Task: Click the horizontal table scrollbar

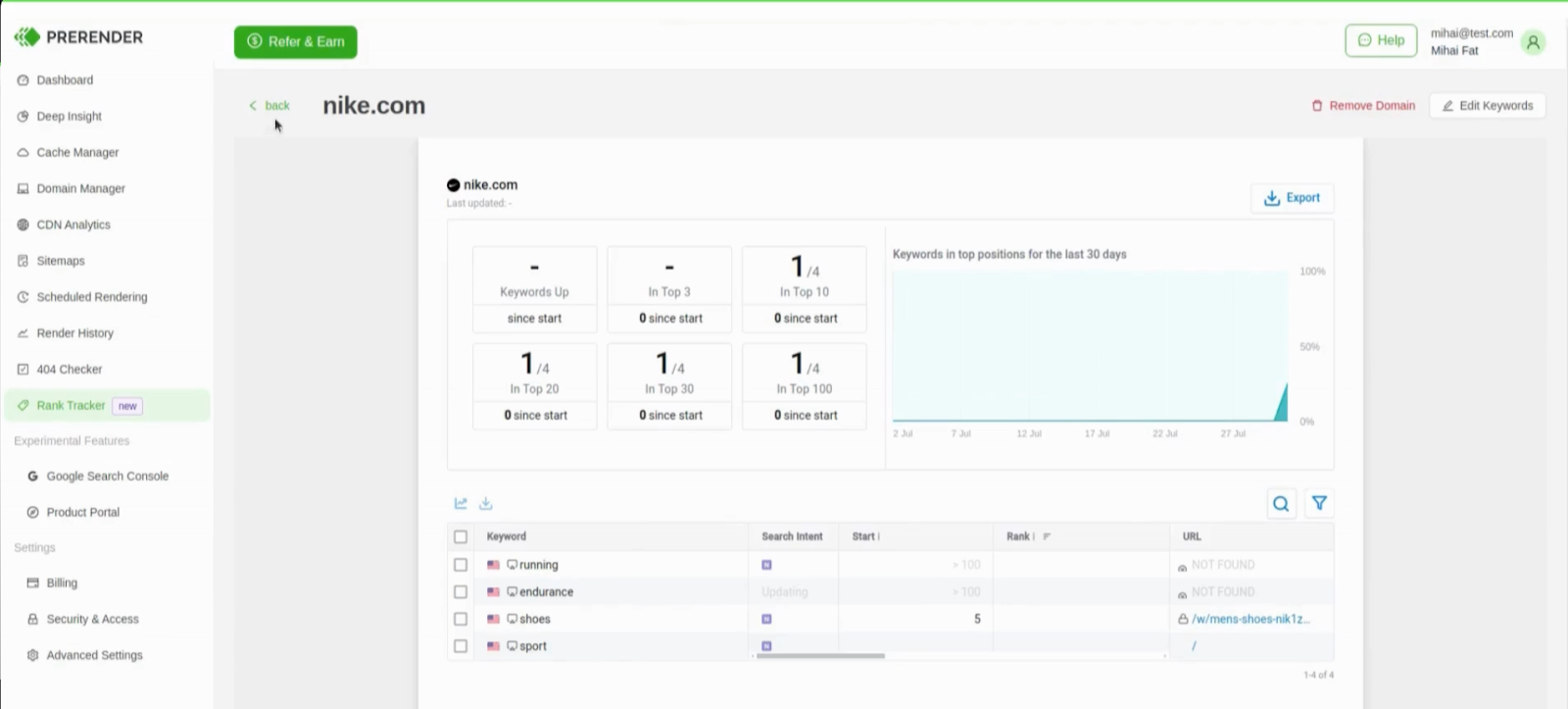Action: pyautogui.click(x=820, y=656)
